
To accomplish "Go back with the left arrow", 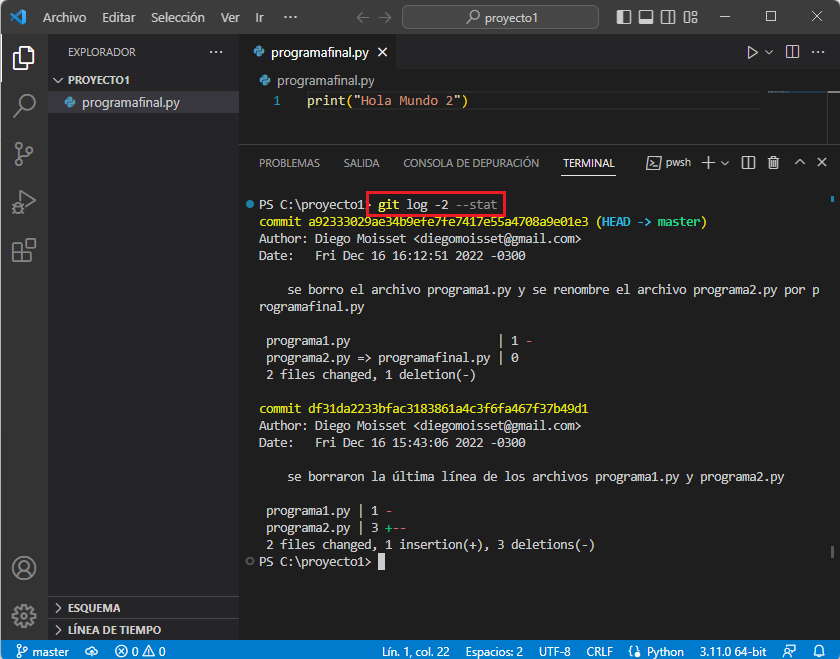I will coord(363,18).
